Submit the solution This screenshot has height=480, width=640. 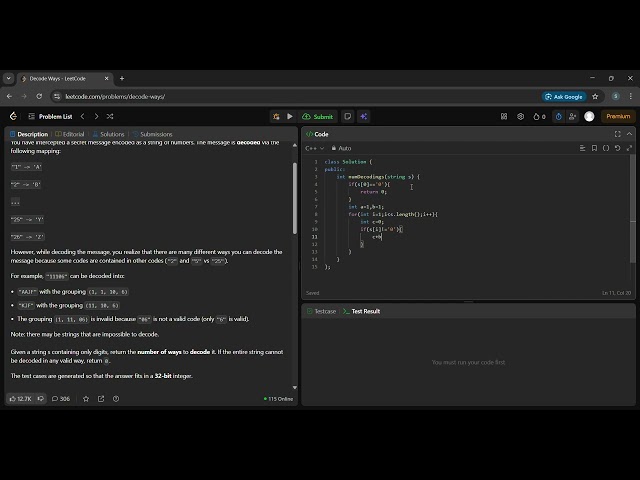(318, 117)
